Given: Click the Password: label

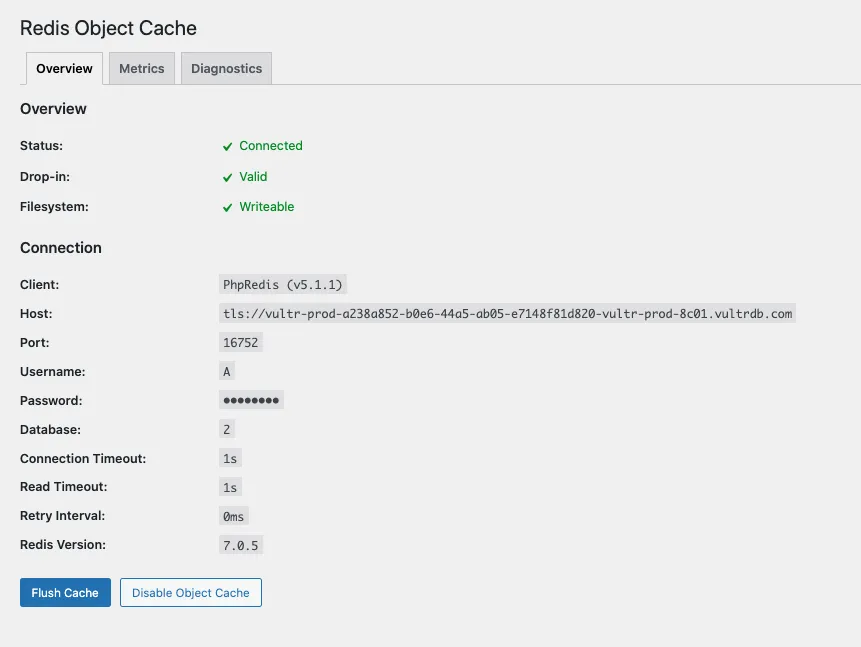Looking at the screenshot, I should coord(51,400).
